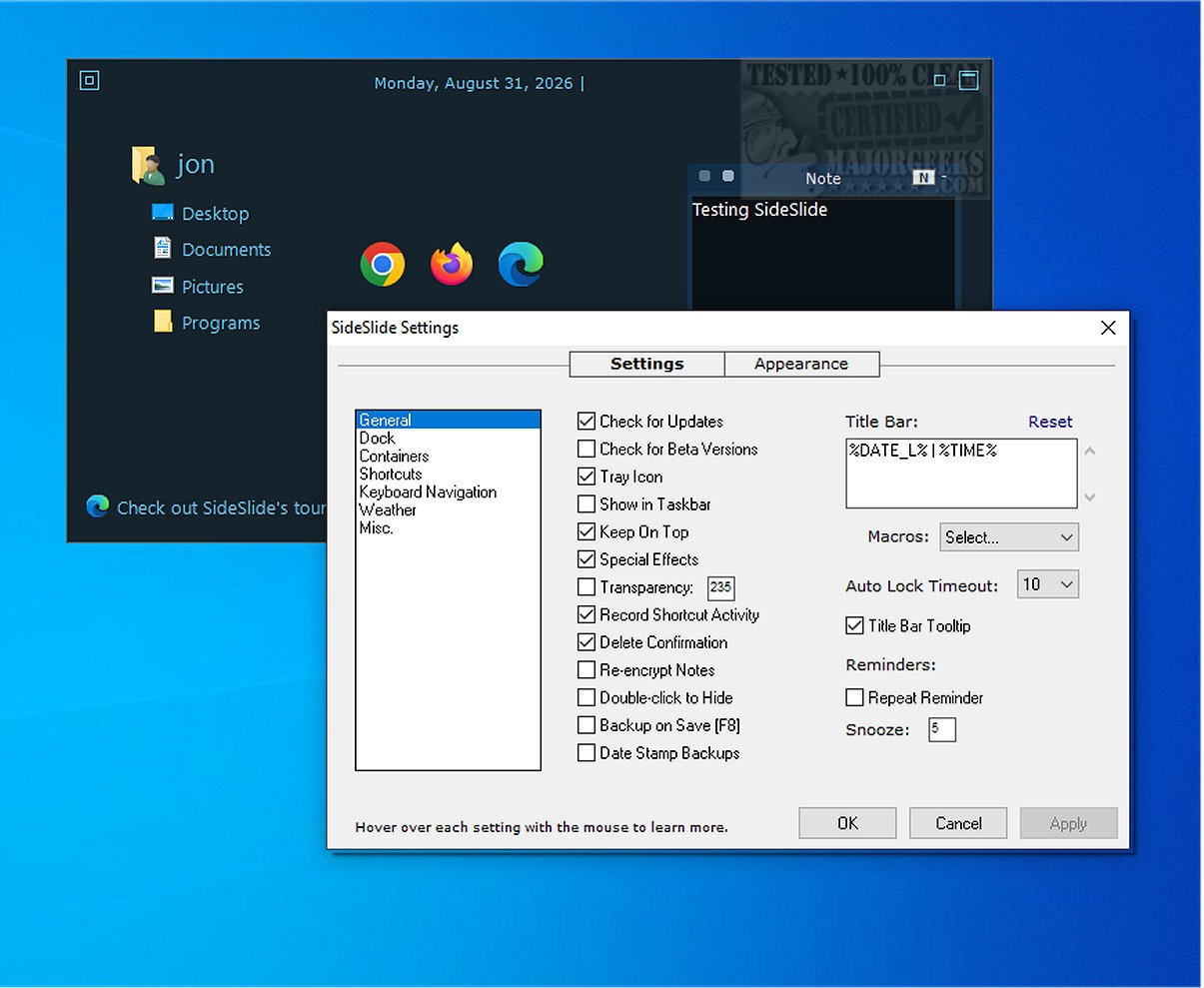Enable the Show in Taskbar checkbox
This screenshot has width=1204, height=988.
click(x=587, y=504)
